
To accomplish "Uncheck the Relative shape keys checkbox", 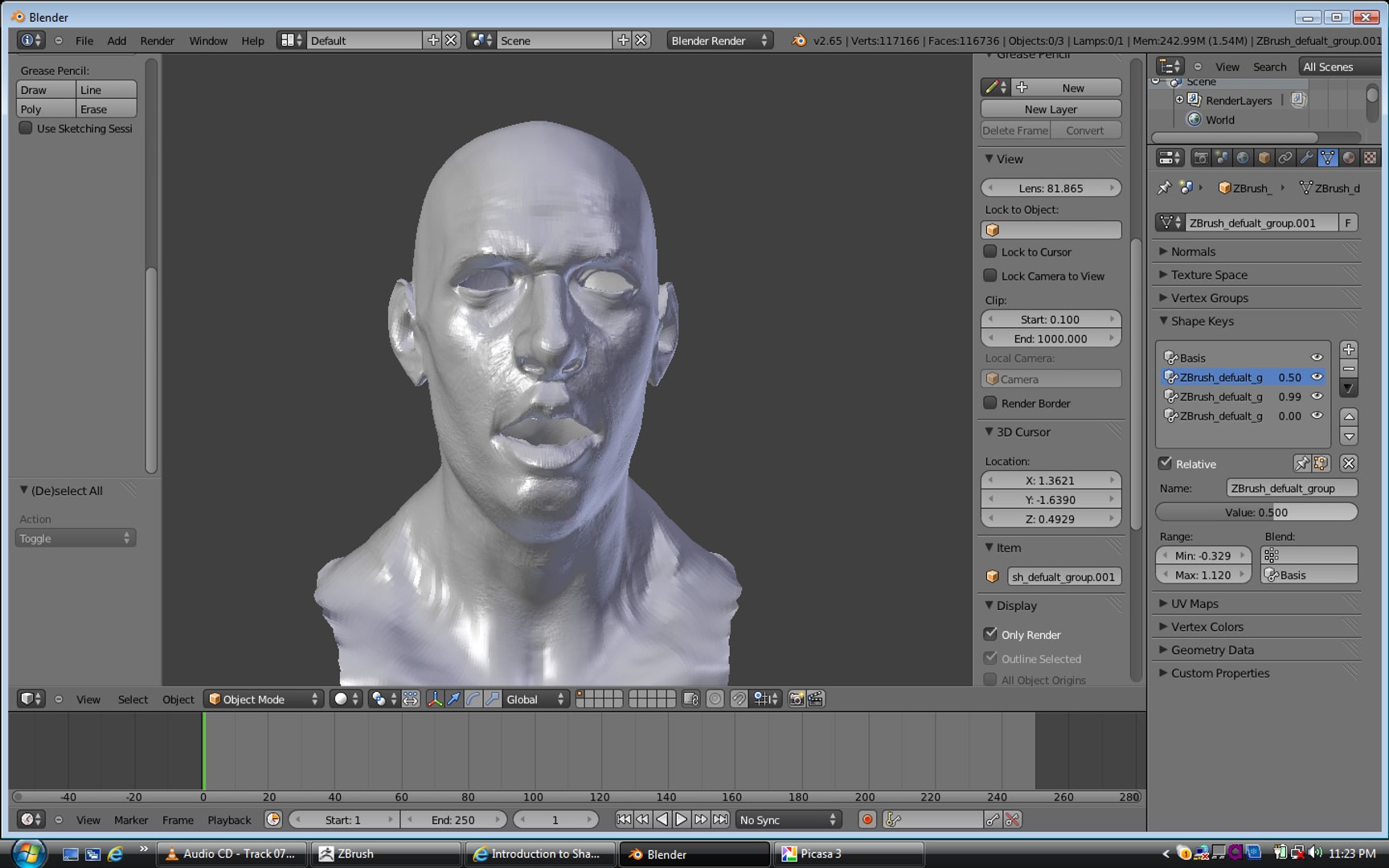I will pos(1165,464).
